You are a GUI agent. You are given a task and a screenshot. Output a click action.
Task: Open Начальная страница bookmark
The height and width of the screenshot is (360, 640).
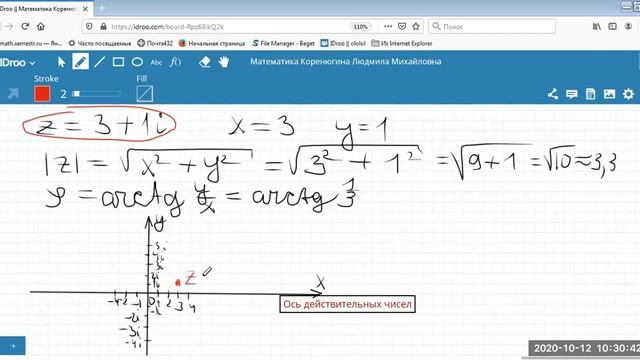click(x=212, y=43)
